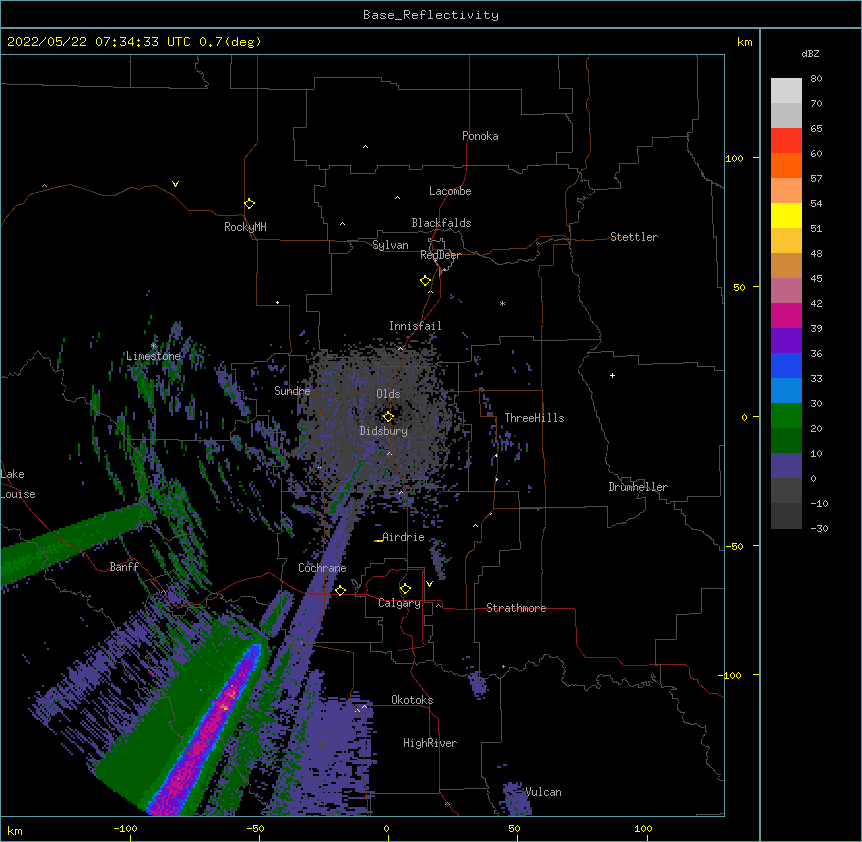The height and width of the screenshot is (842, 862).
Task: Click the km label at top right
Action: click(744, 42)
